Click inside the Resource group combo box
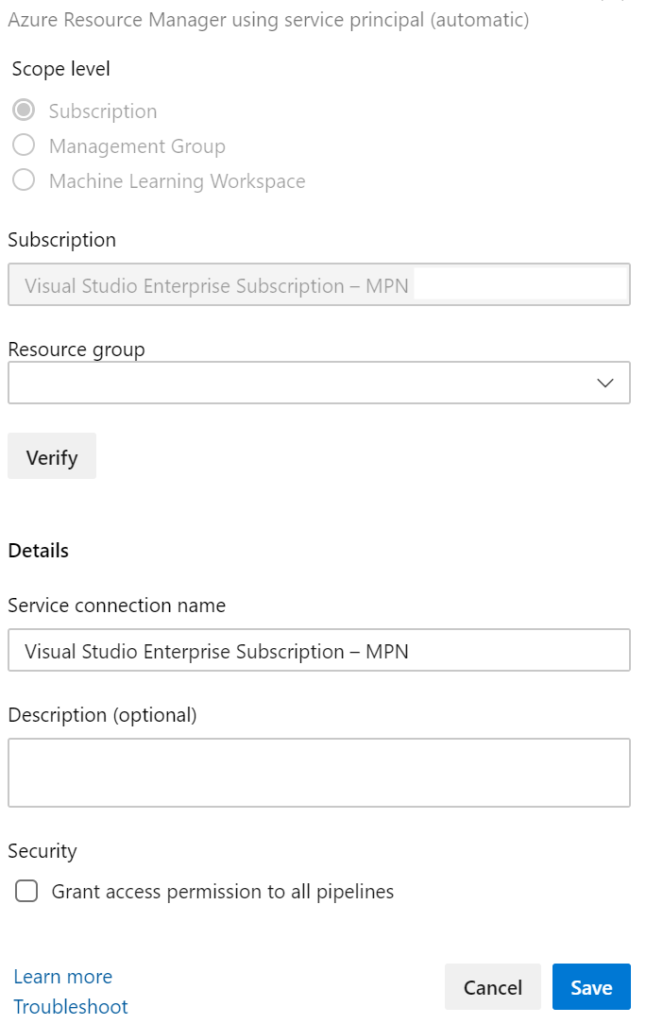Image resolution: width=646 pixels, height=1024 pixels. (x=300, y=383)
